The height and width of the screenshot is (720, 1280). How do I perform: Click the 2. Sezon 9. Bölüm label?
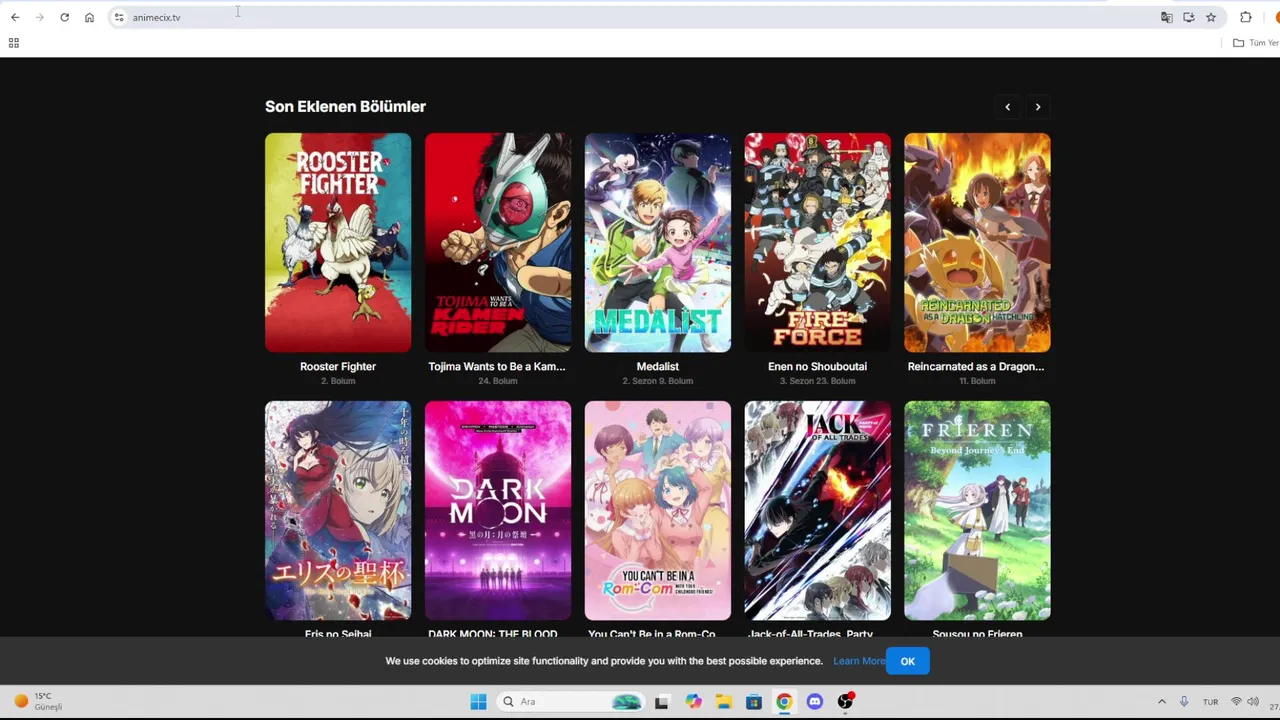[658, 381]
